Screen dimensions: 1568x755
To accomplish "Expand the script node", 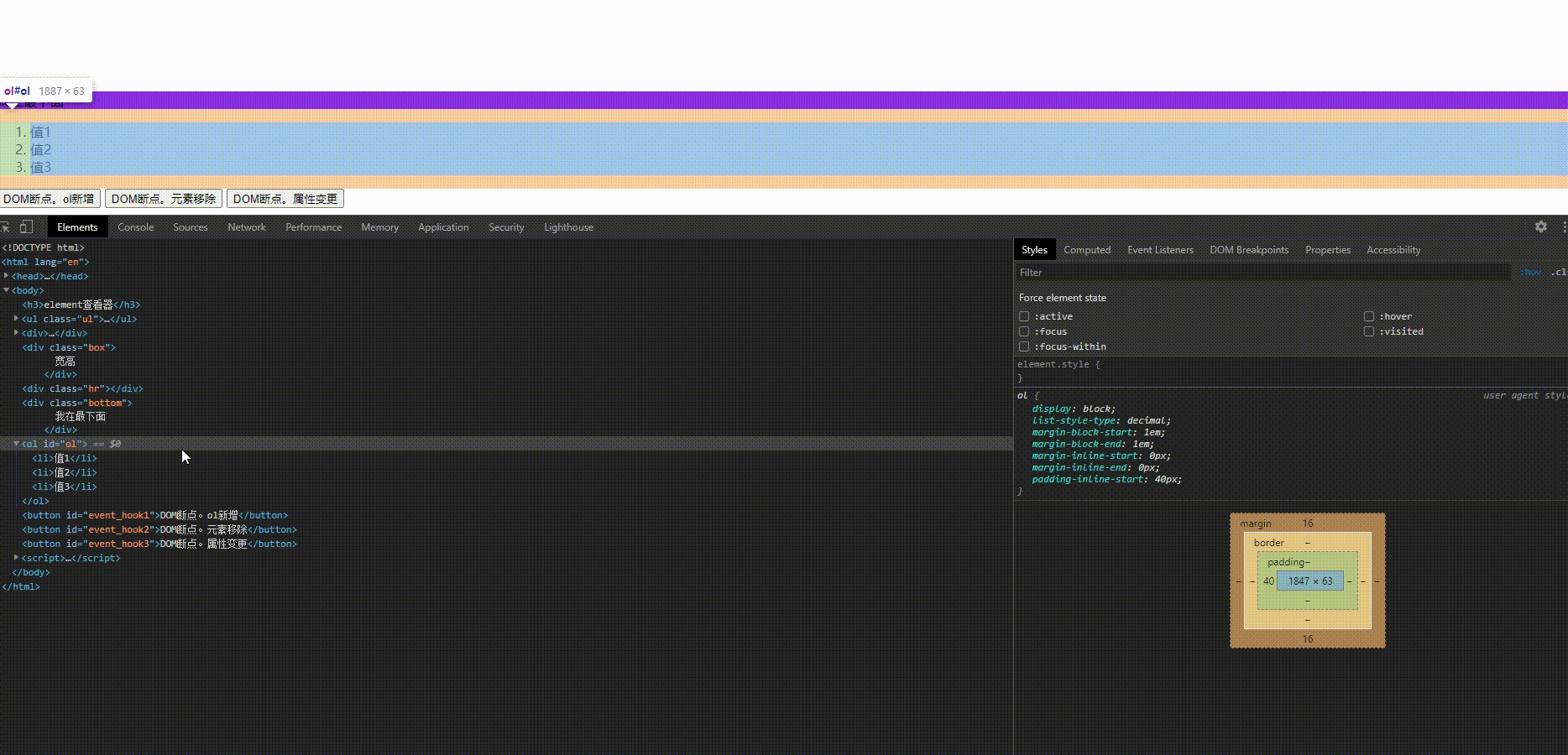I will [16, 557].
